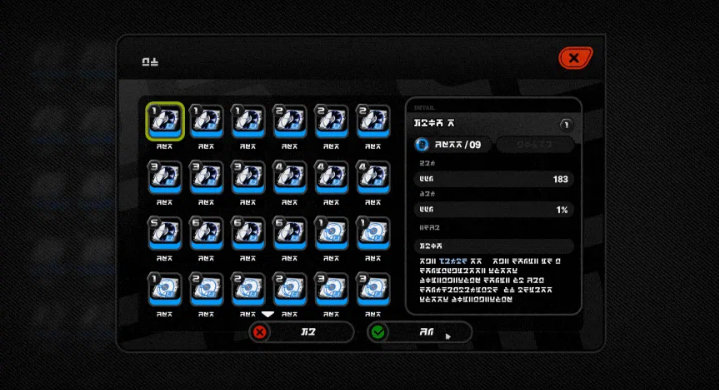719x390 pixels.
Task: Click the dark name field above the description
Action: pos(493,246)
